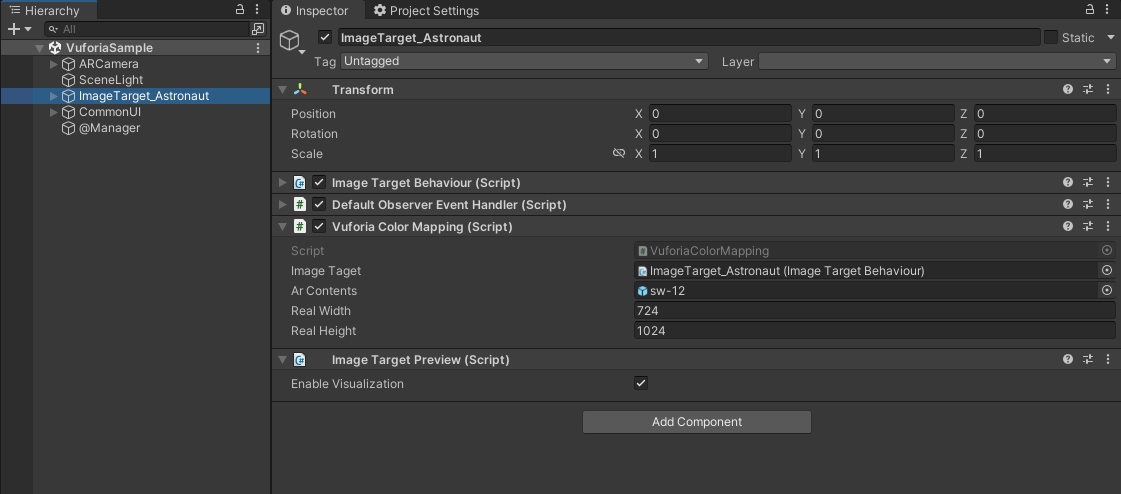Click object picker circle for Ar Contents
Viewport: 1121px width, 494px height.
[x=1107, y=290]
